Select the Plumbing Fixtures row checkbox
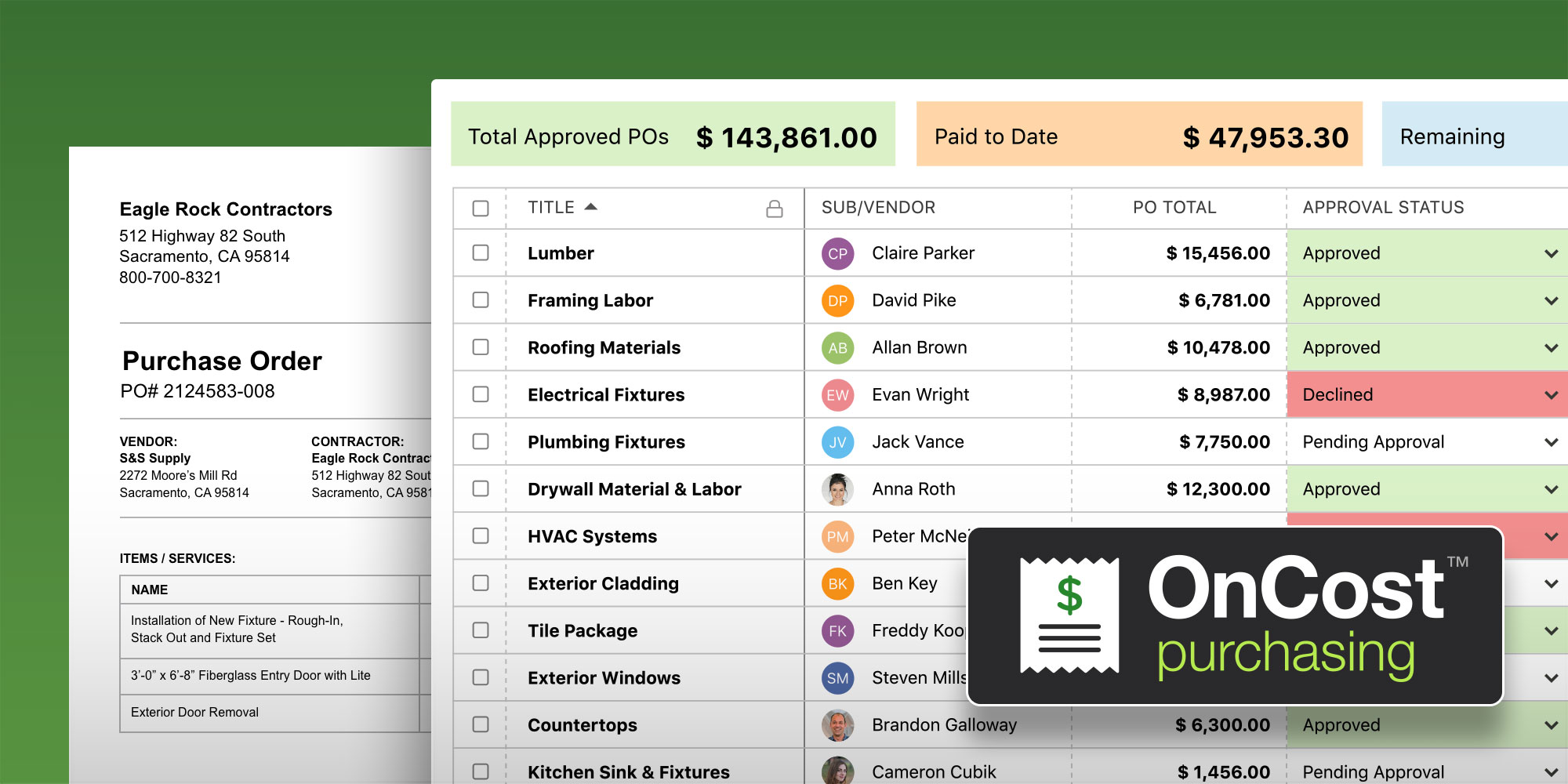 pyautogui.click(x=481, y=442)
